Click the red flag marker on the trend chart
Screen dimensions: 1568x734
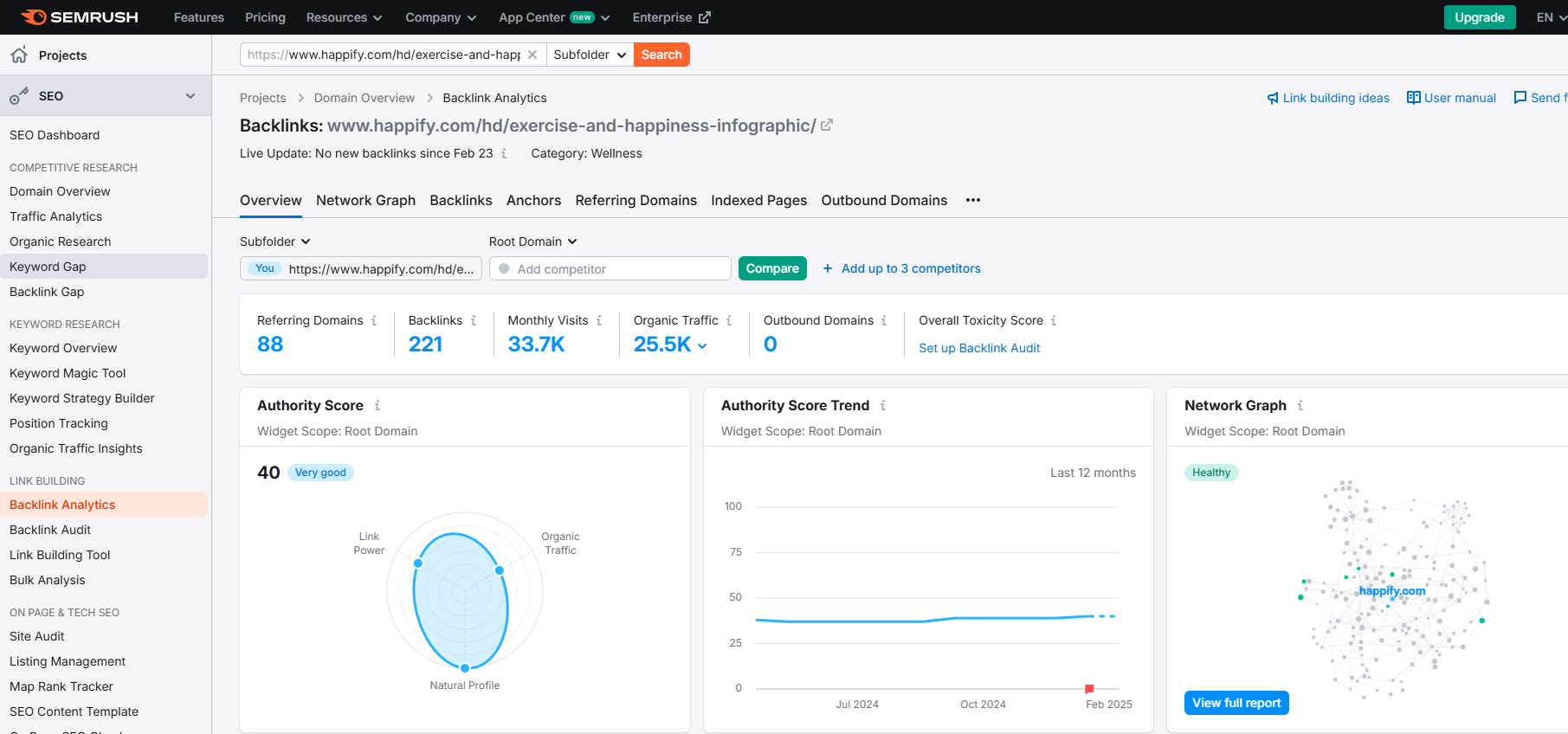point(1089,689)
